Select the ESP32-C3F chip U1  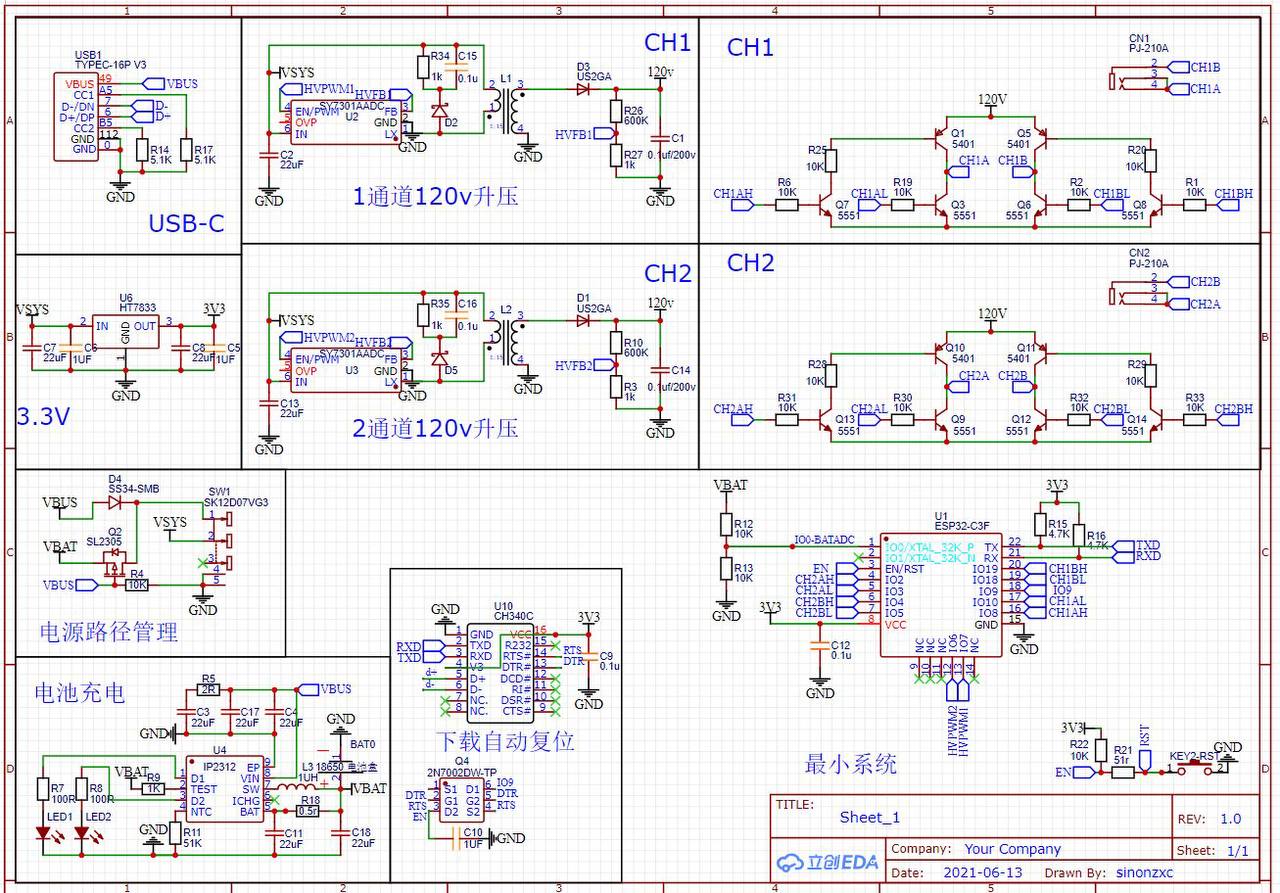940,594
